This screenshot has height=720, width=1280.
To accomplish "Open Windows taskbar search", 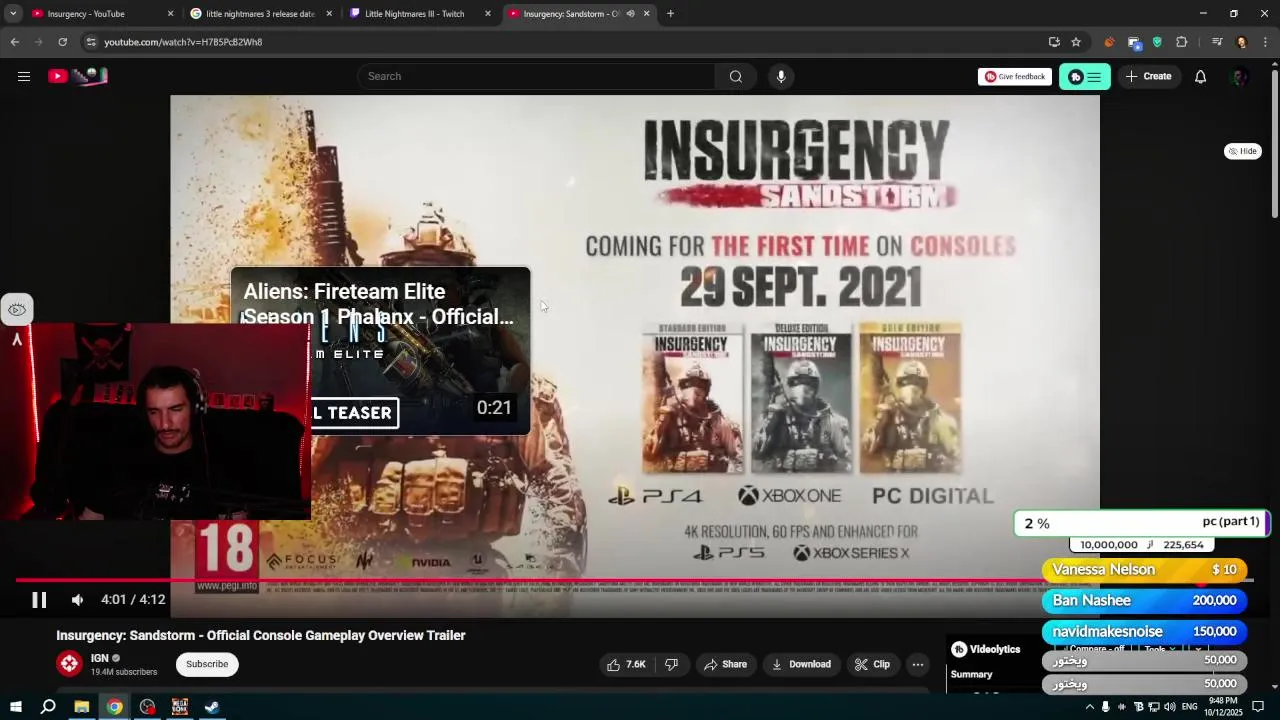I will tap(48, 707).
